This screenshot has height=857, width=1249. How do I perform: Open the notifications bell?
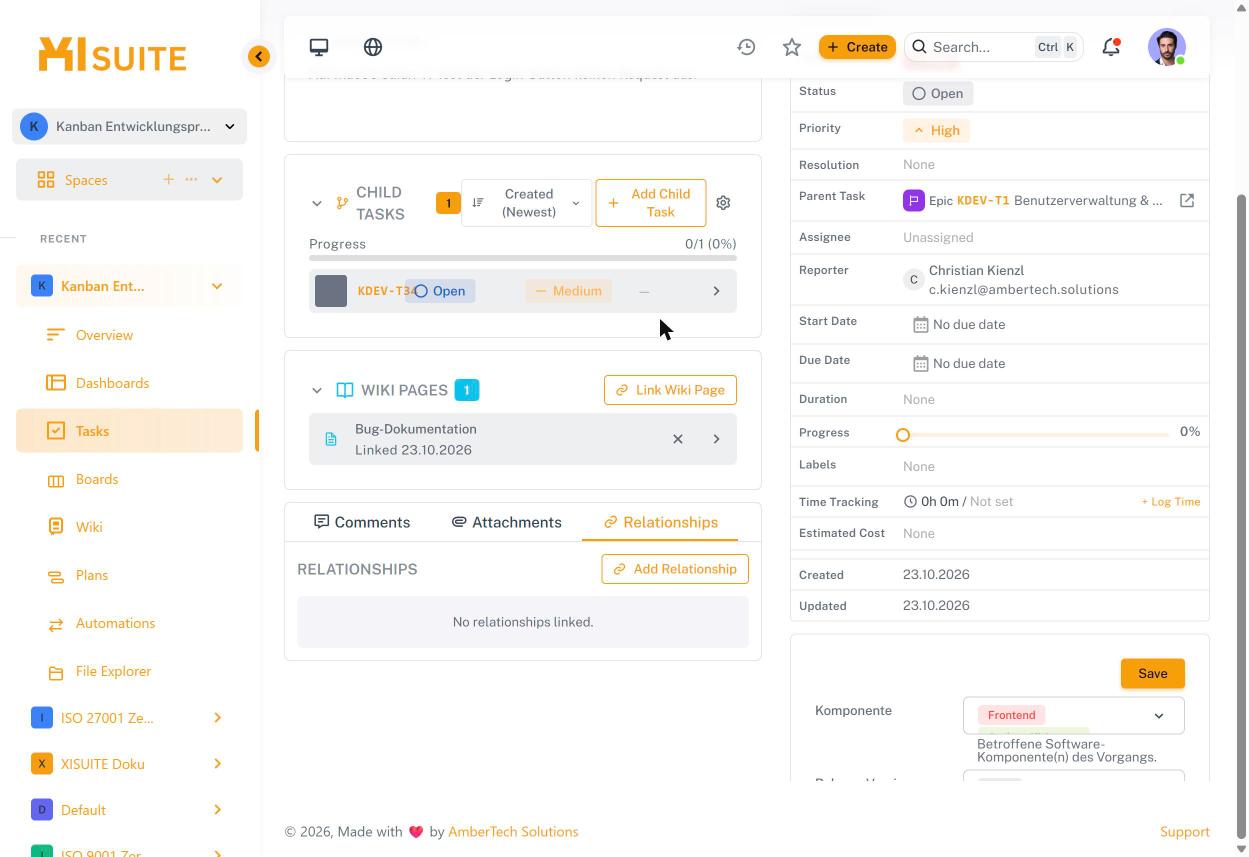click(x=1111, y=47)
